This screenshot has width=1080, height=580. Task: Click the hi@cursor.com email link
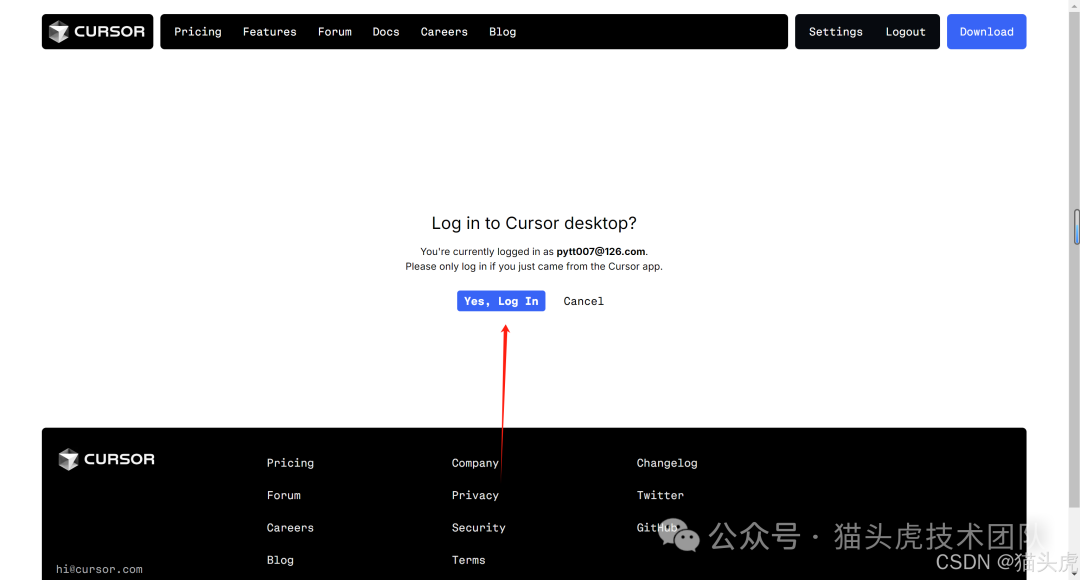coord(99,569)
